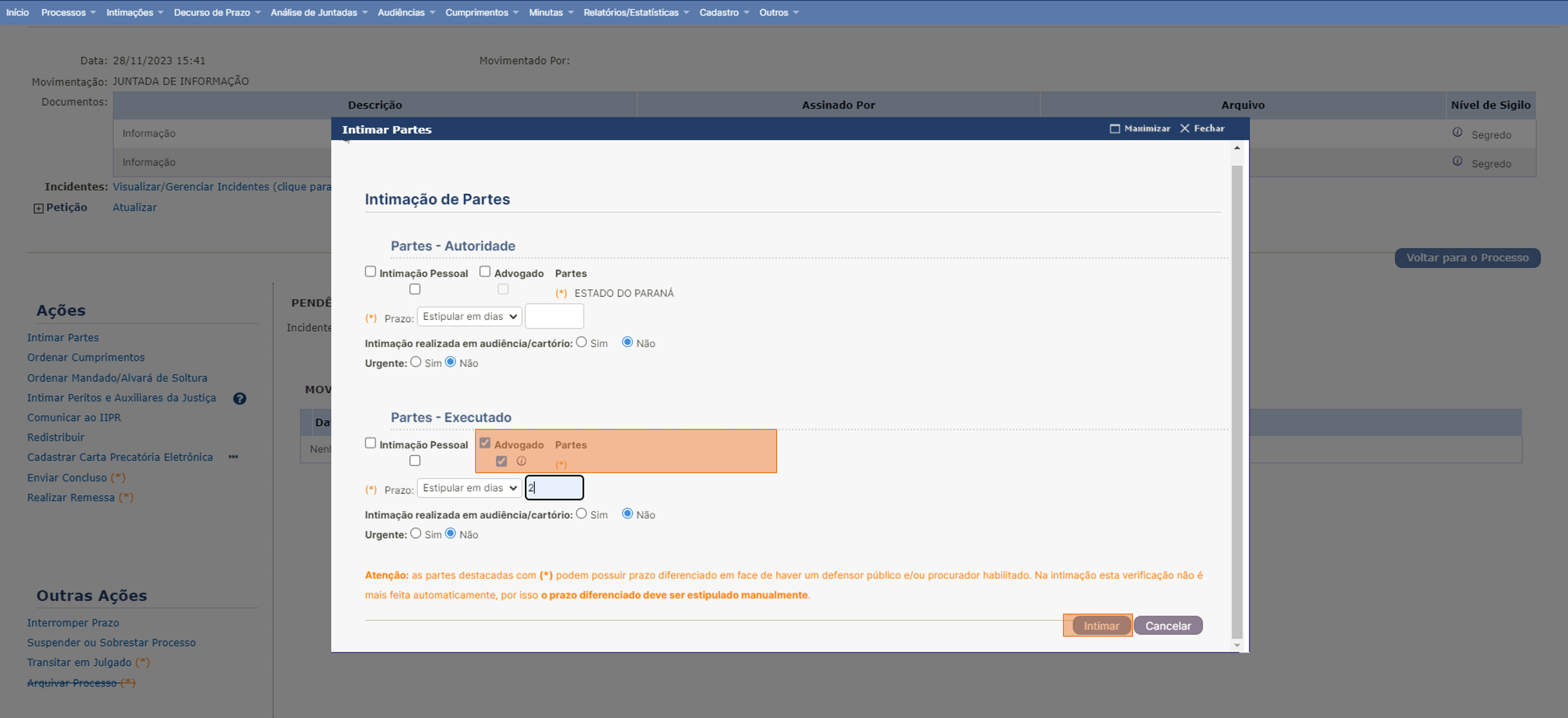Click Intimar Peritos e Auxiliares da Justiça
The width and height of the screenshot is (1568, 718).
[121, 398]
